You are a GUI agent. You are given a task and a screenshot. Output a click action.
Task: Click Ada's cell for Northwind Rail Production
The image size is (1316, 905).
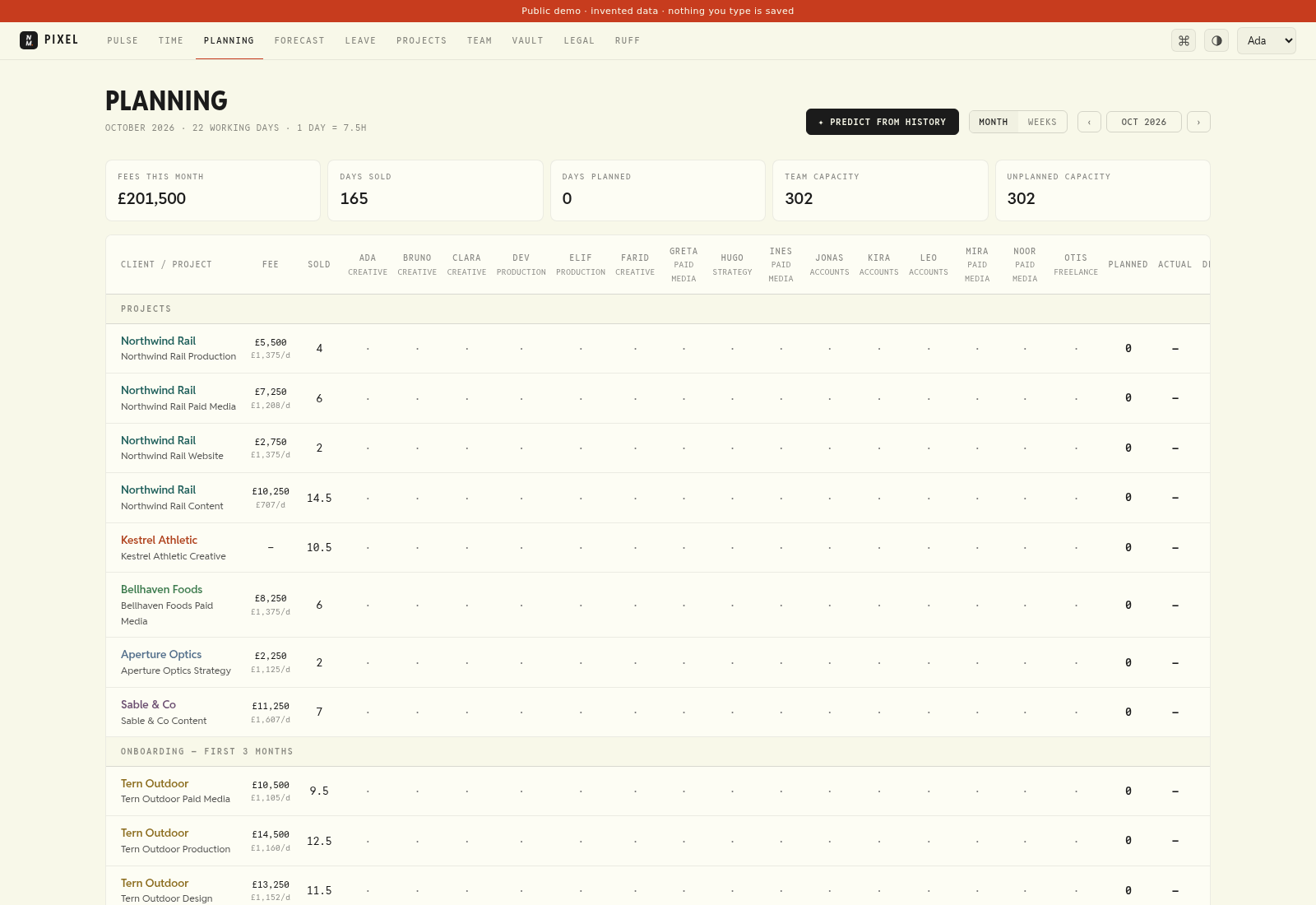tap(368, 349)
